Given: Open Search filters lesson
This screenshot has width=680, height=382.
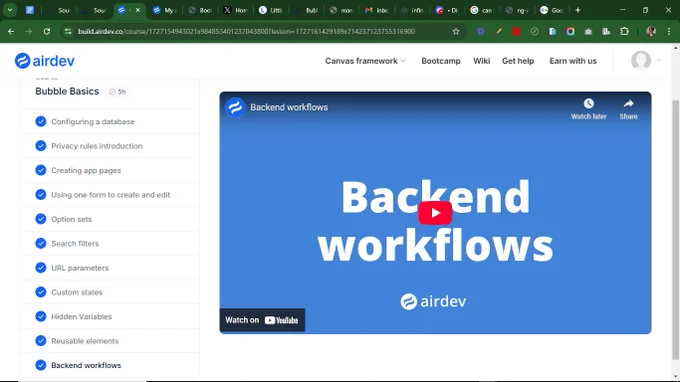Looking at the screenshot, I should click(x=75, y=244).
